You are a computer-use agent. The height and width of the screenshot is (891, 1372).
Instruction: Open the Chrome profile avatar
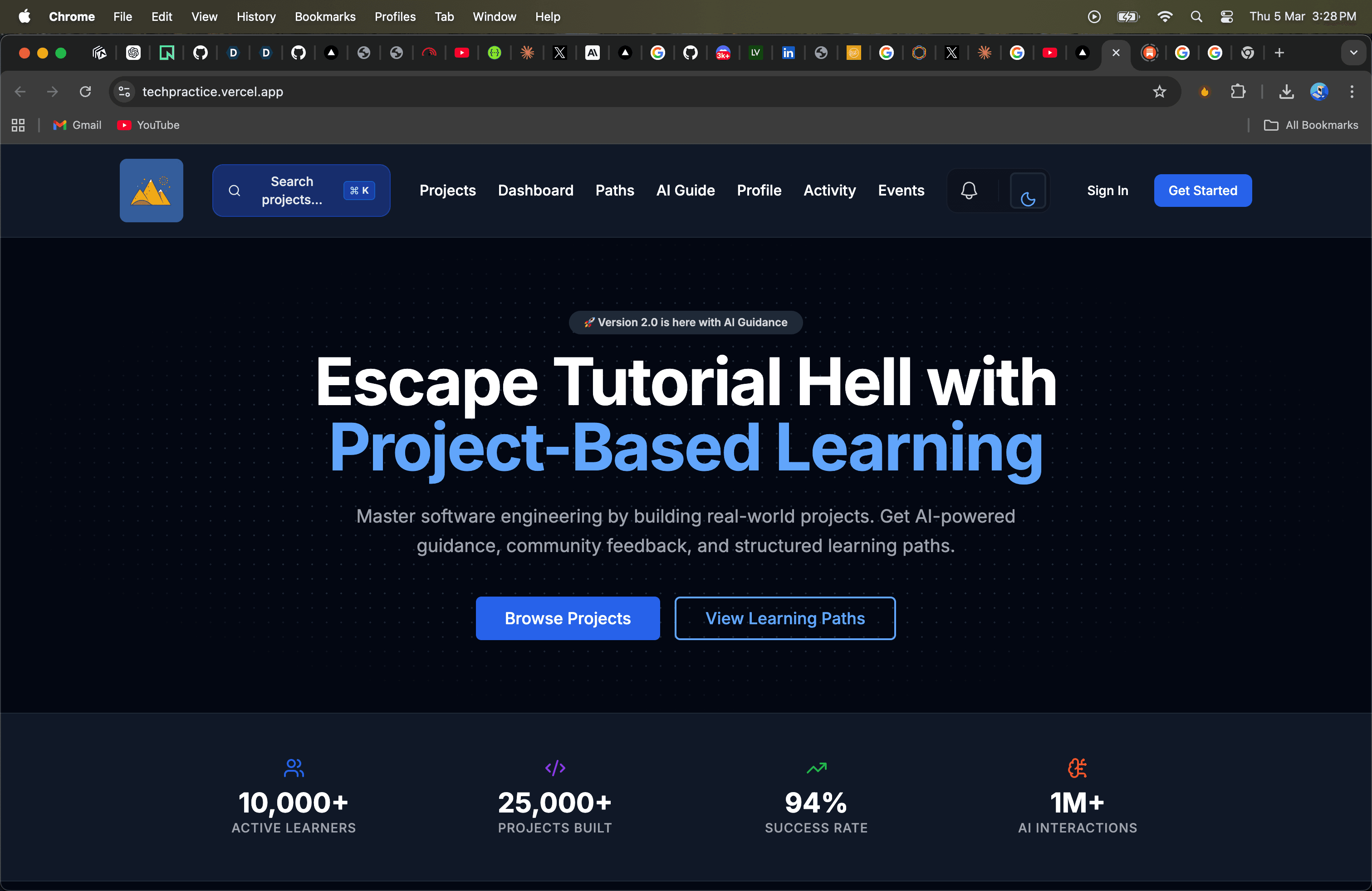[1319, 92]
